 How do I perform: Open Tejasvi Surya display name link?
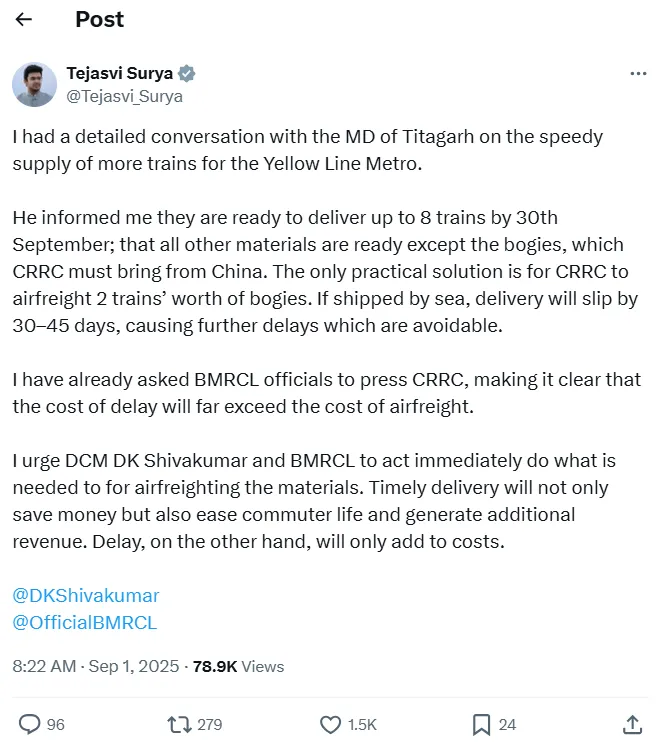(119, 74)
